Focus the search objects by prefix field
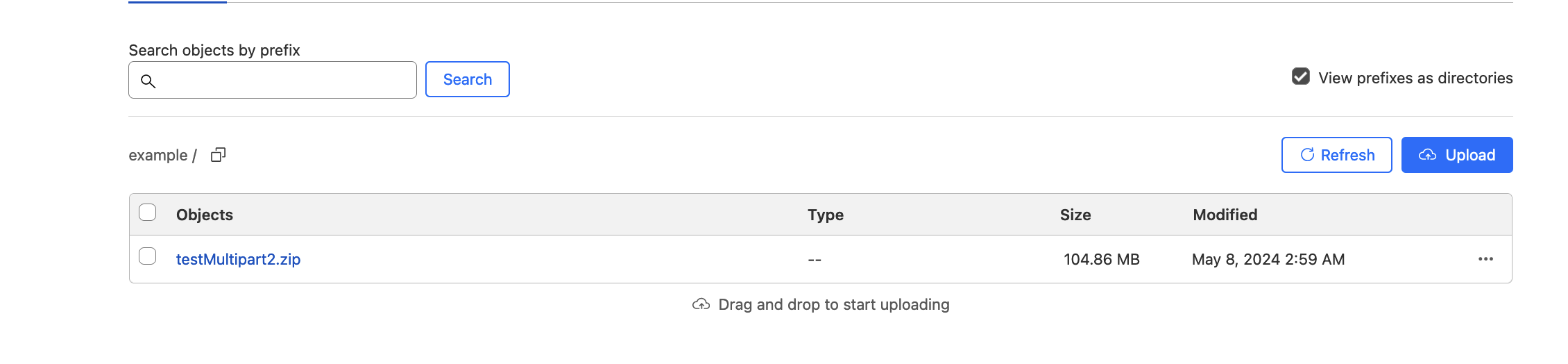Image resolution: width=1568 pixels, height=364 pixels. [284, 81]
